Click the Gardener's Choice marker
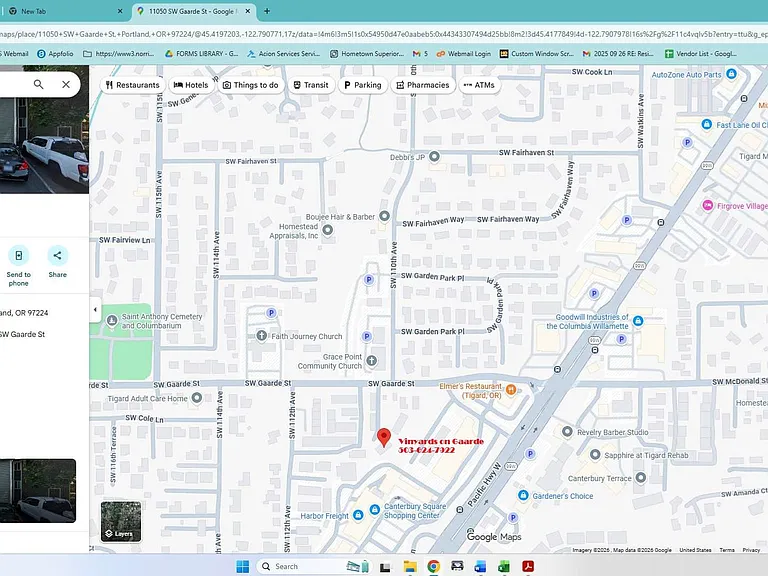This screenshot has height=576, width=768. [x=523, y=495]
